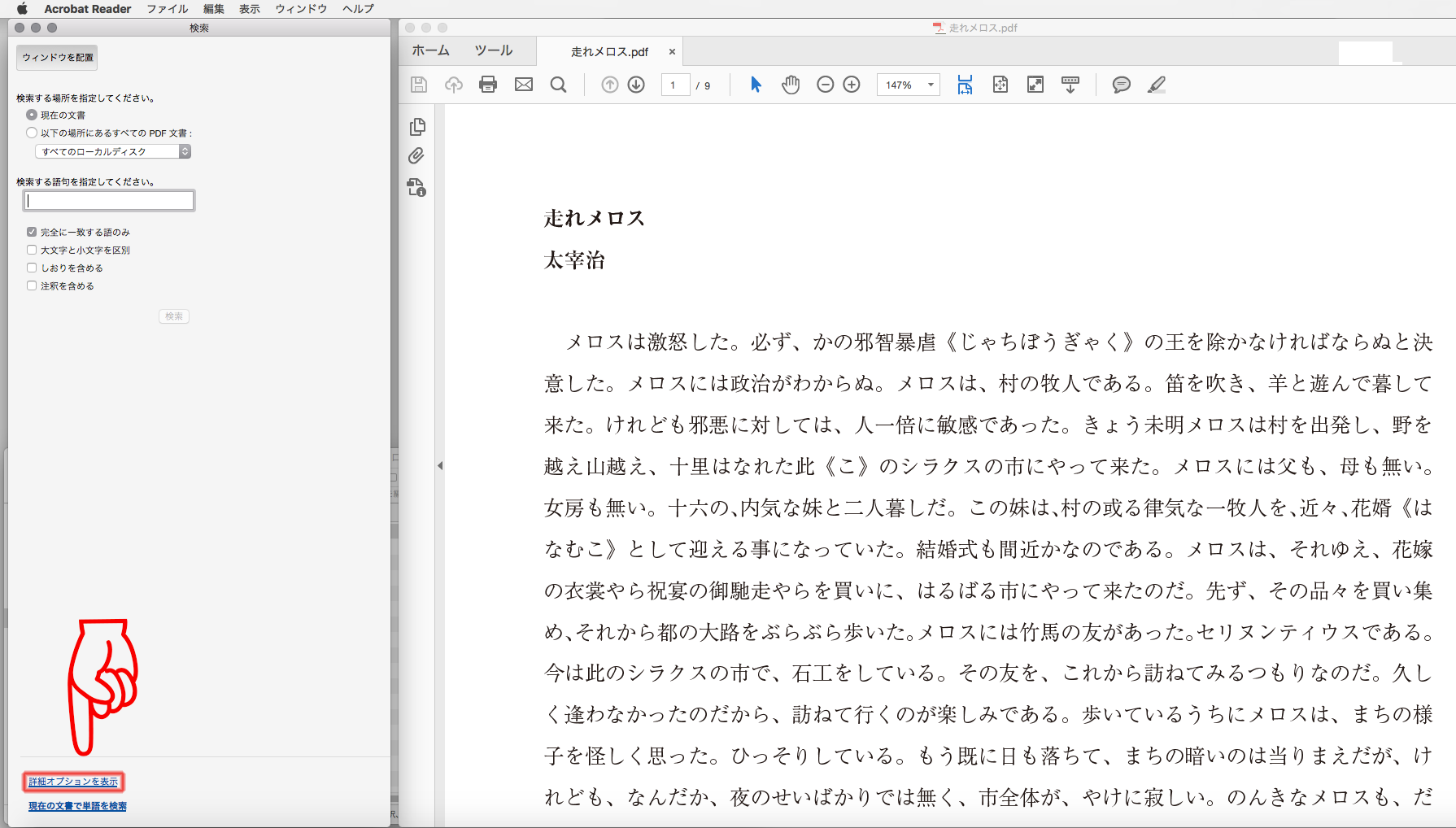Screen dimensions: 1456x828
Task: Click the magnifier search icon in toolbar
Action: pos(558,85)
